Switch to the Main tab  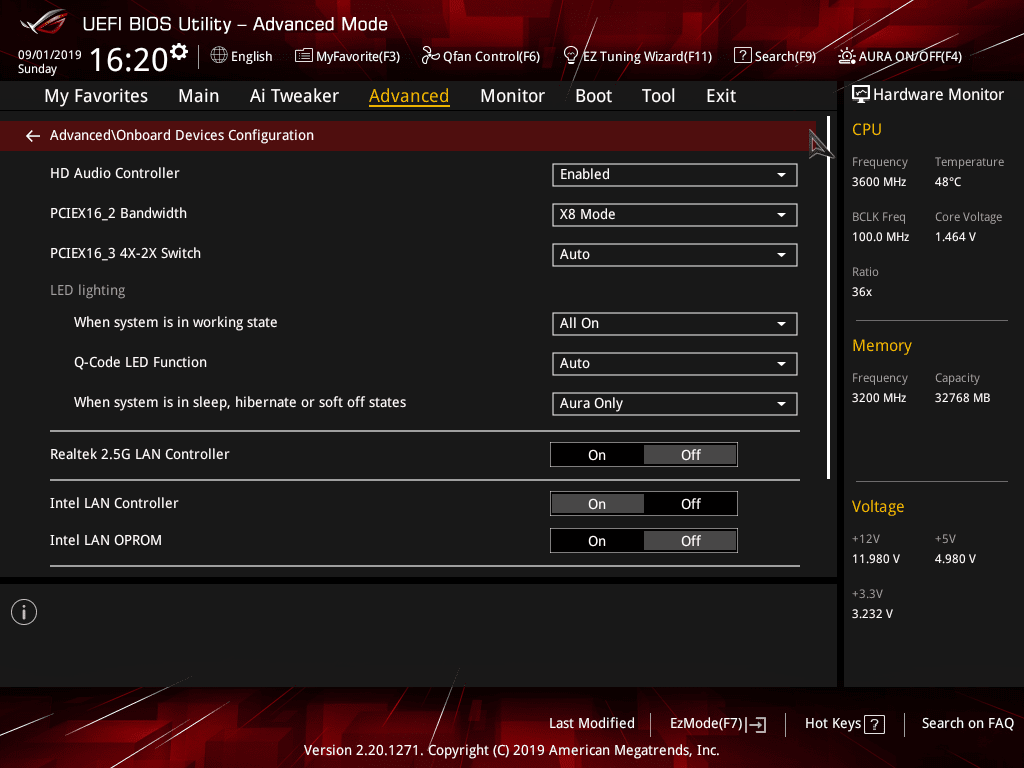pyautogui.click(x=199, y=96)
